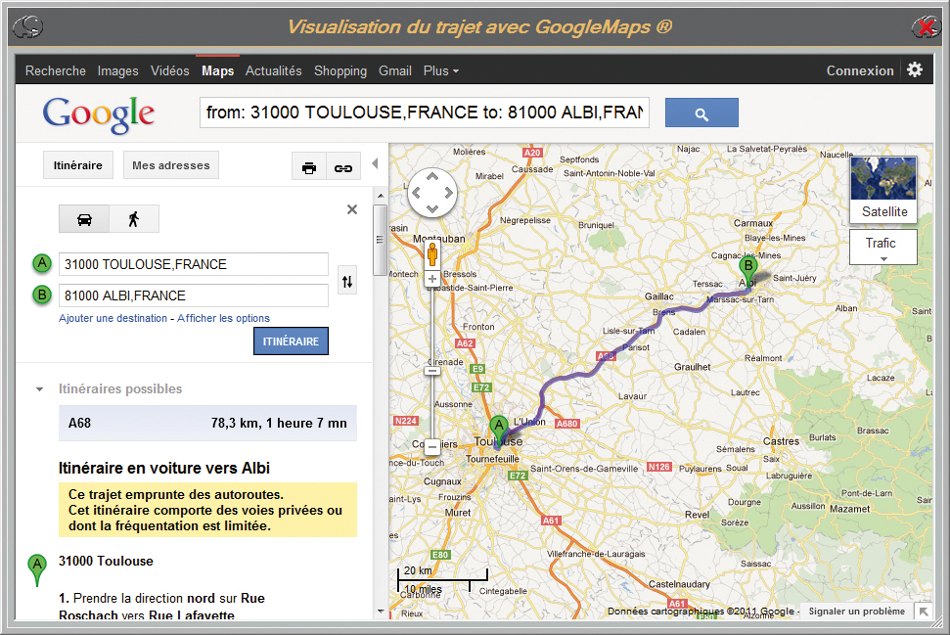
Task: Open the Recherche tab
Action: [x=55, y=71]
